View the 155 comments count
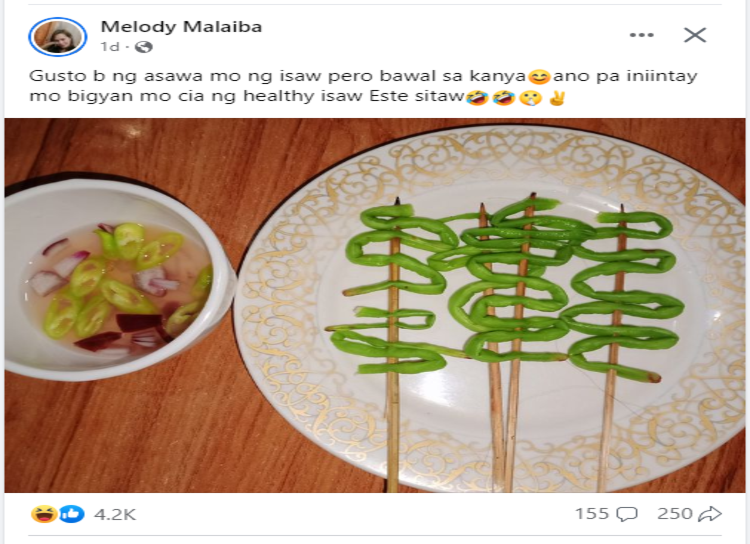Screen dimensions: 750x544 click(x=591, y=514)
